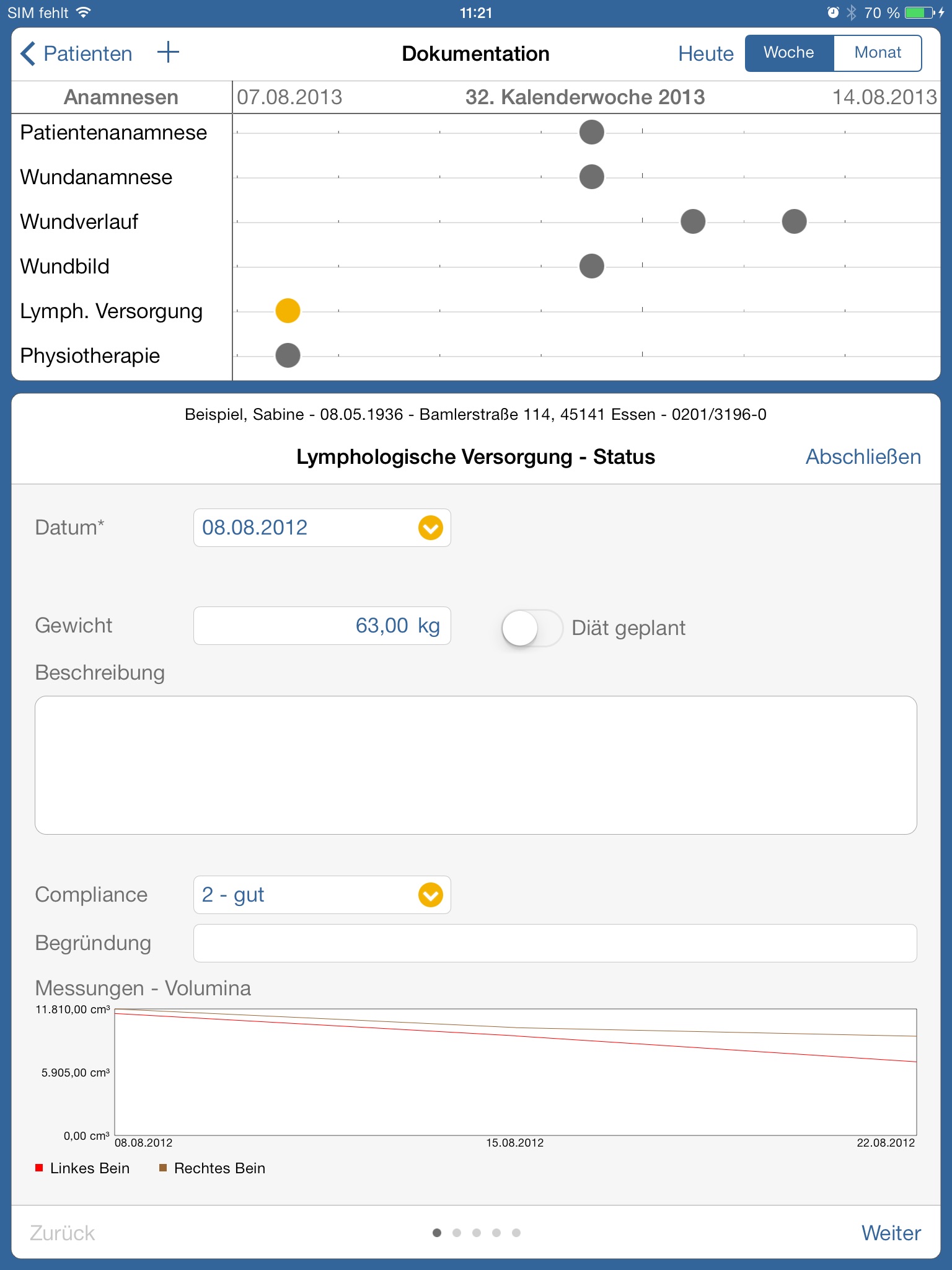Open the first Wundverlauf entry dot
The height and width of the screenshot is (1270, 952).
693,221
